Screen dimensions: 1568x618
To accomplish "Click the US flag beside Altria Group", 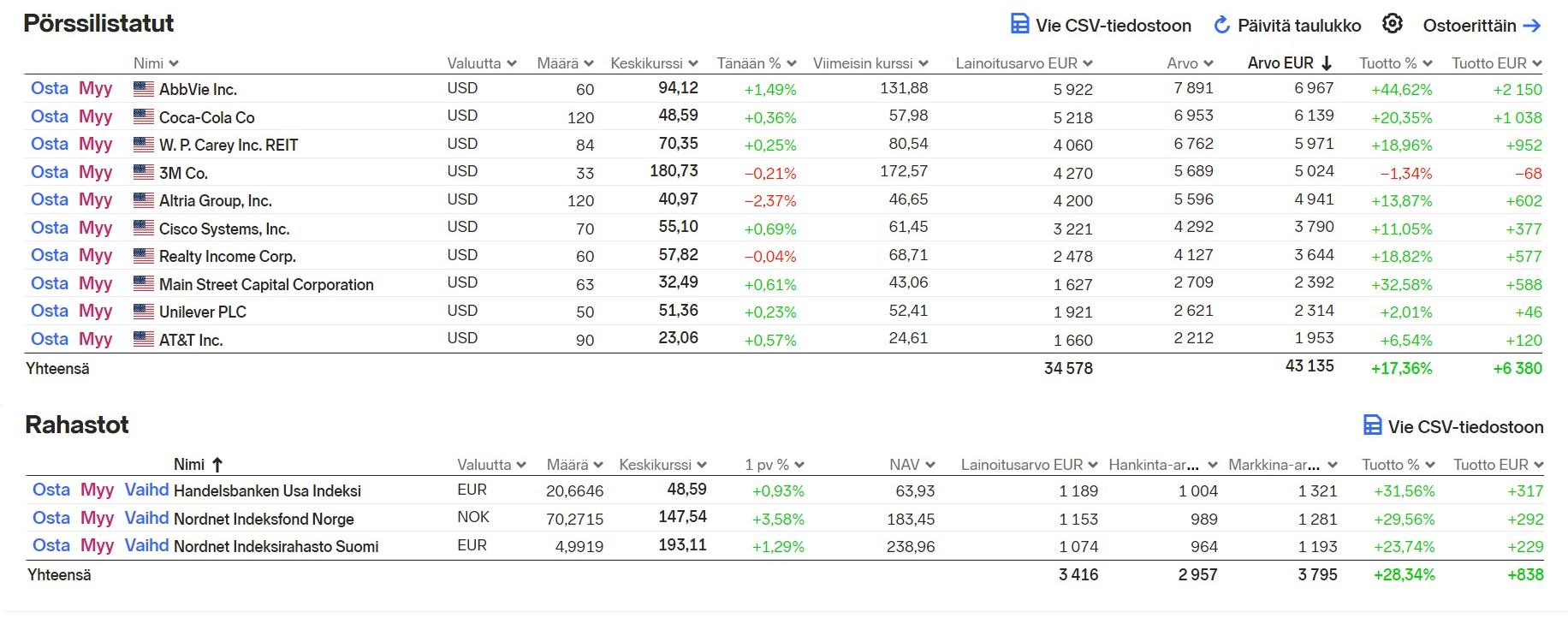I will click(144, 200).
